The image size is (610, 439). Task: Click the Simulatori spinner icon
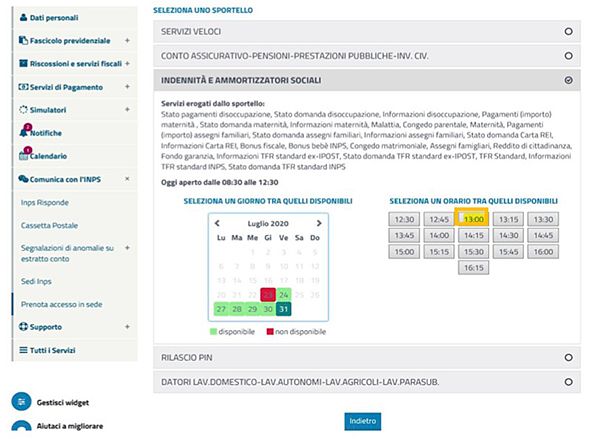pos(23,110)
